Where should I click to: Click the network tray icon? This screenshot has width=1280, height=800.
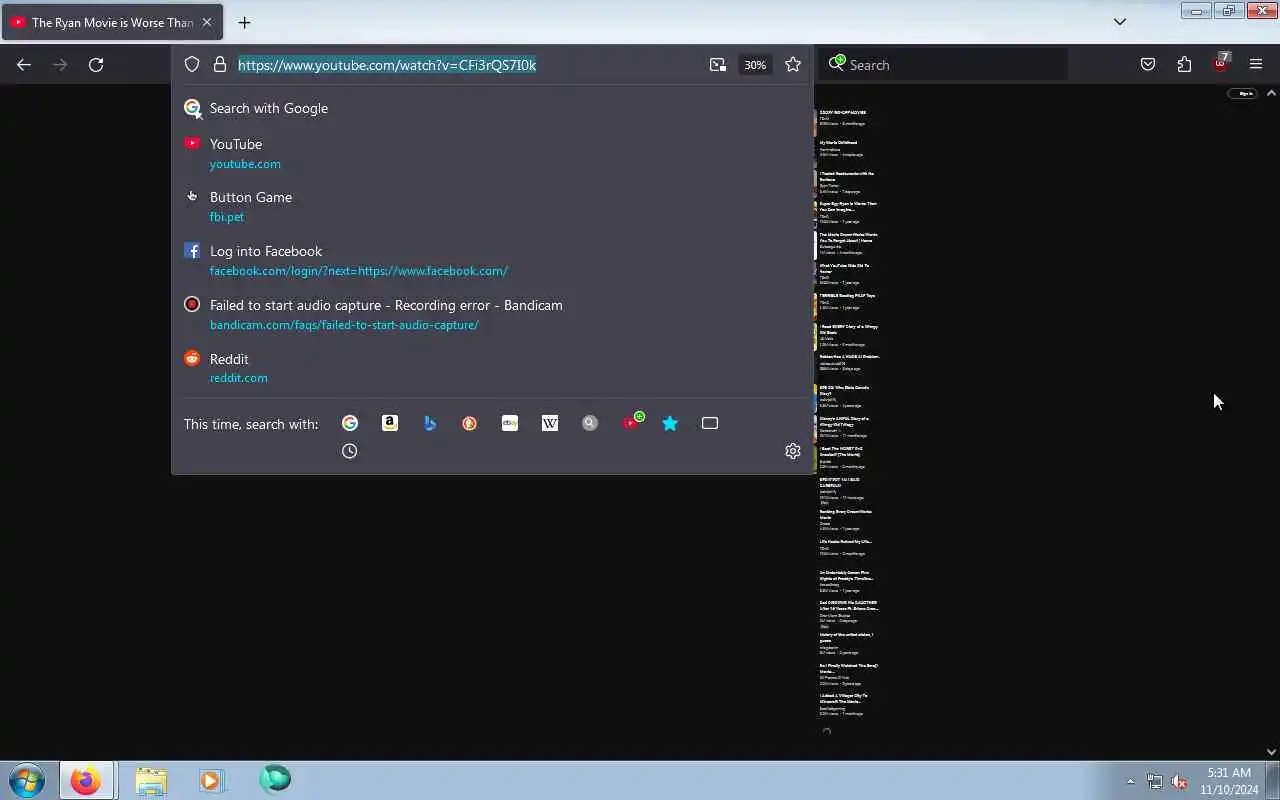point(1155,781)
